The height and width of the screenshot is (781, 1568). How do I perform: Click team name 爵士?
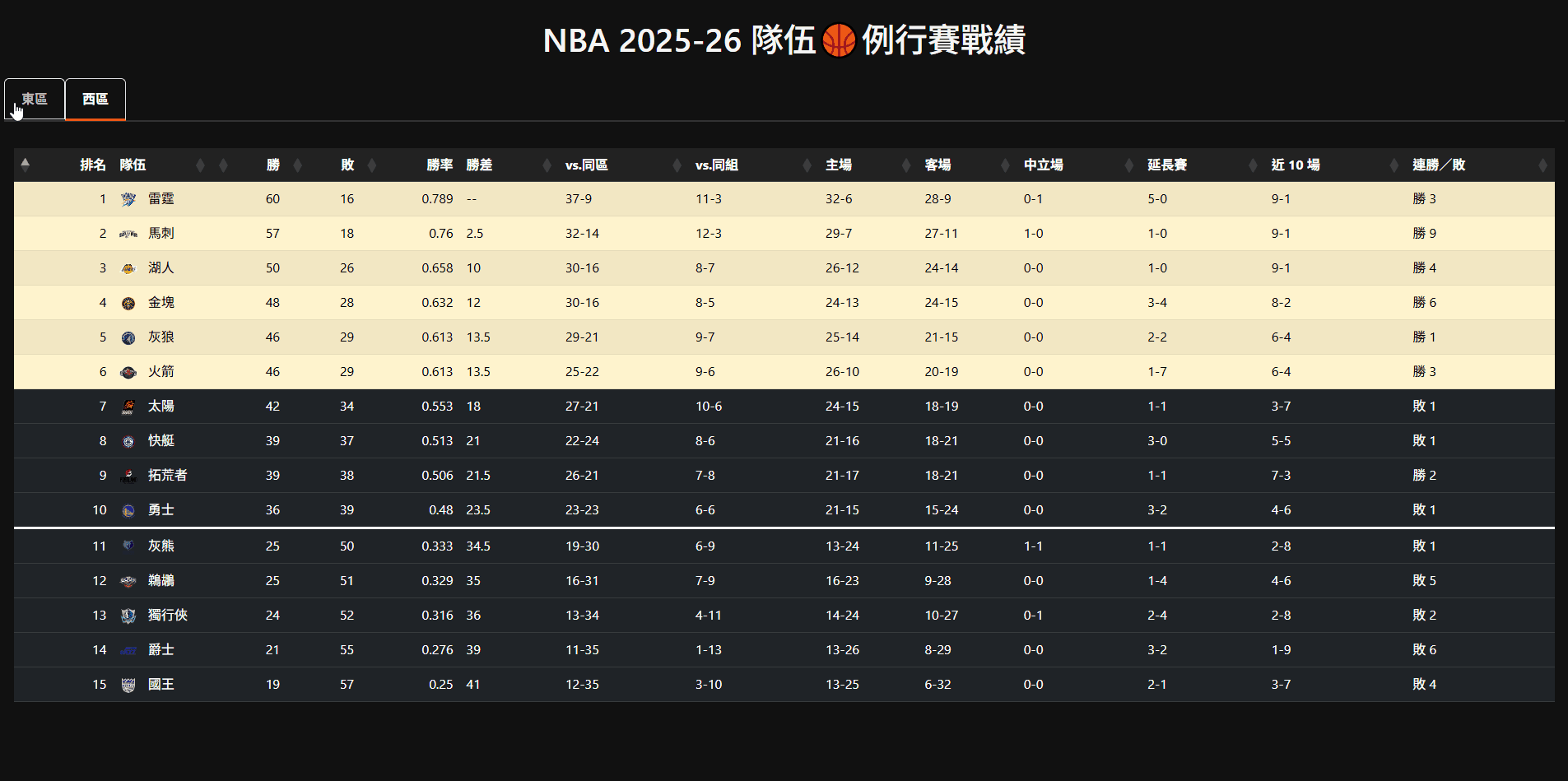[161, 649]
